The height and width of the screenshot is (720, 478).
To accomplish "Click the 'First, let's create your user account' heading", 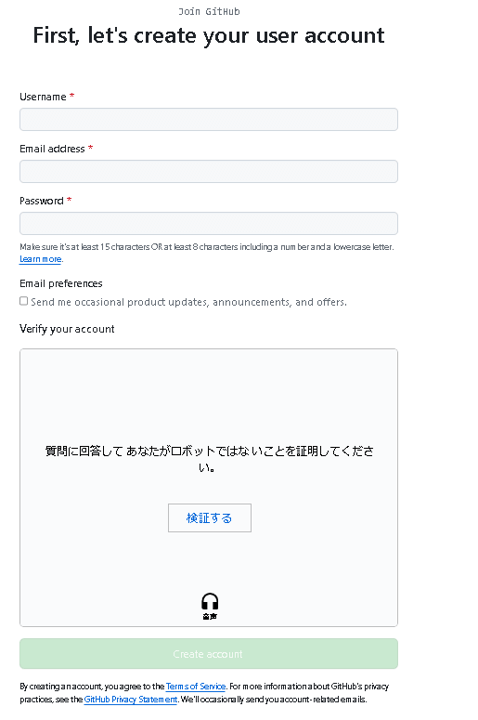I will pyautogui.click(x=208, y=36).
